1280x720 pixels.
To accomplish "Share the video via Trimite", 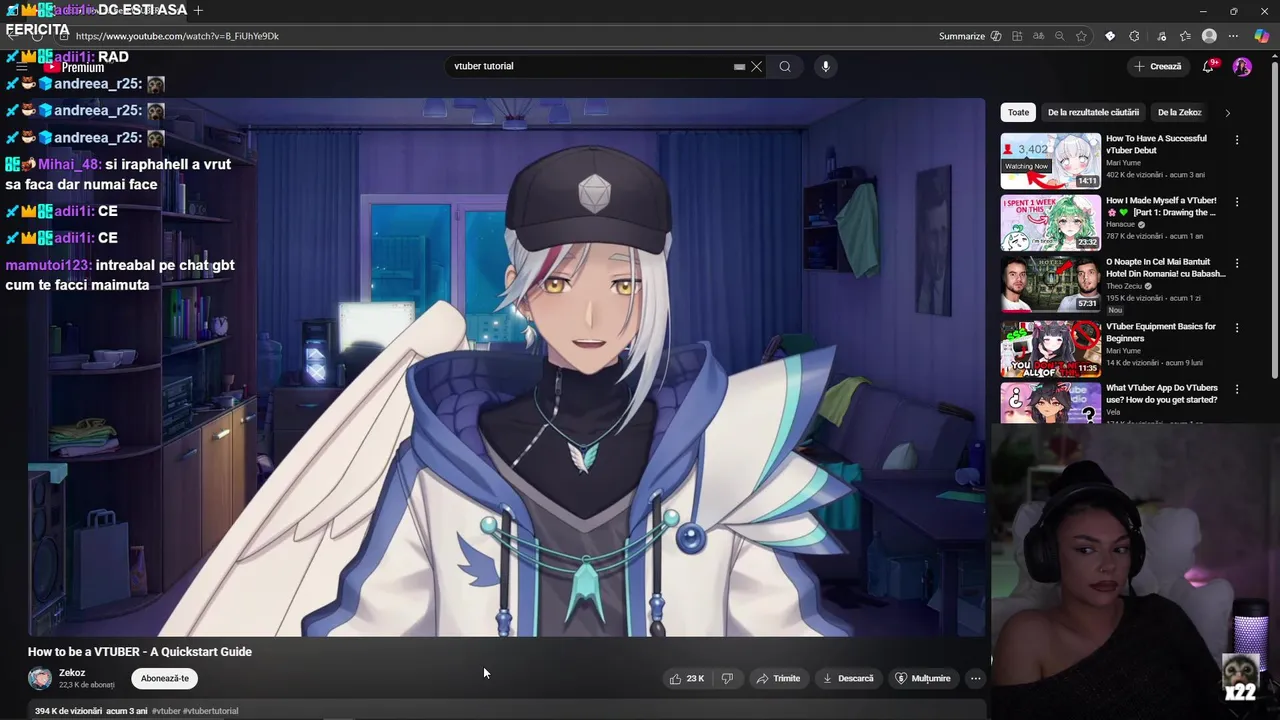I will tap(778, 678).
